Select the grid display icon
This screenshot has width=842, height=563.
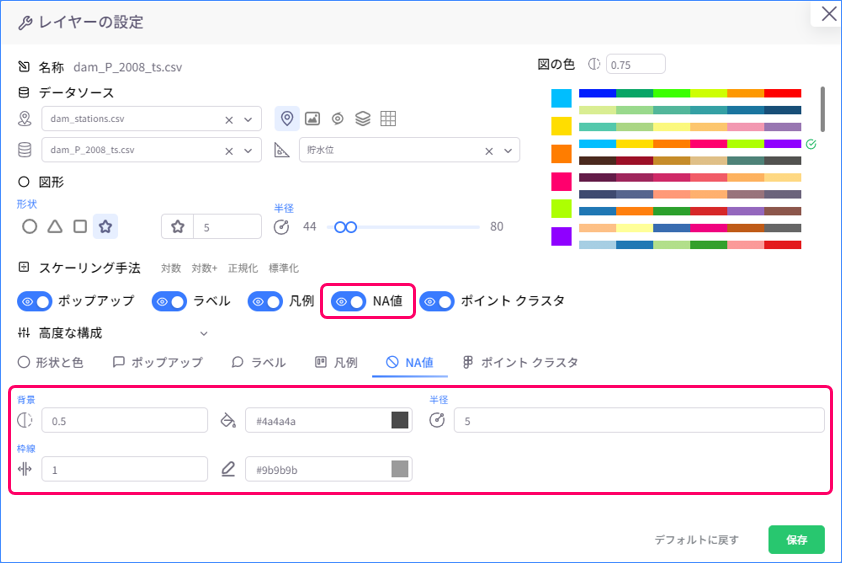pyautogui.click(x=388, y=119)
